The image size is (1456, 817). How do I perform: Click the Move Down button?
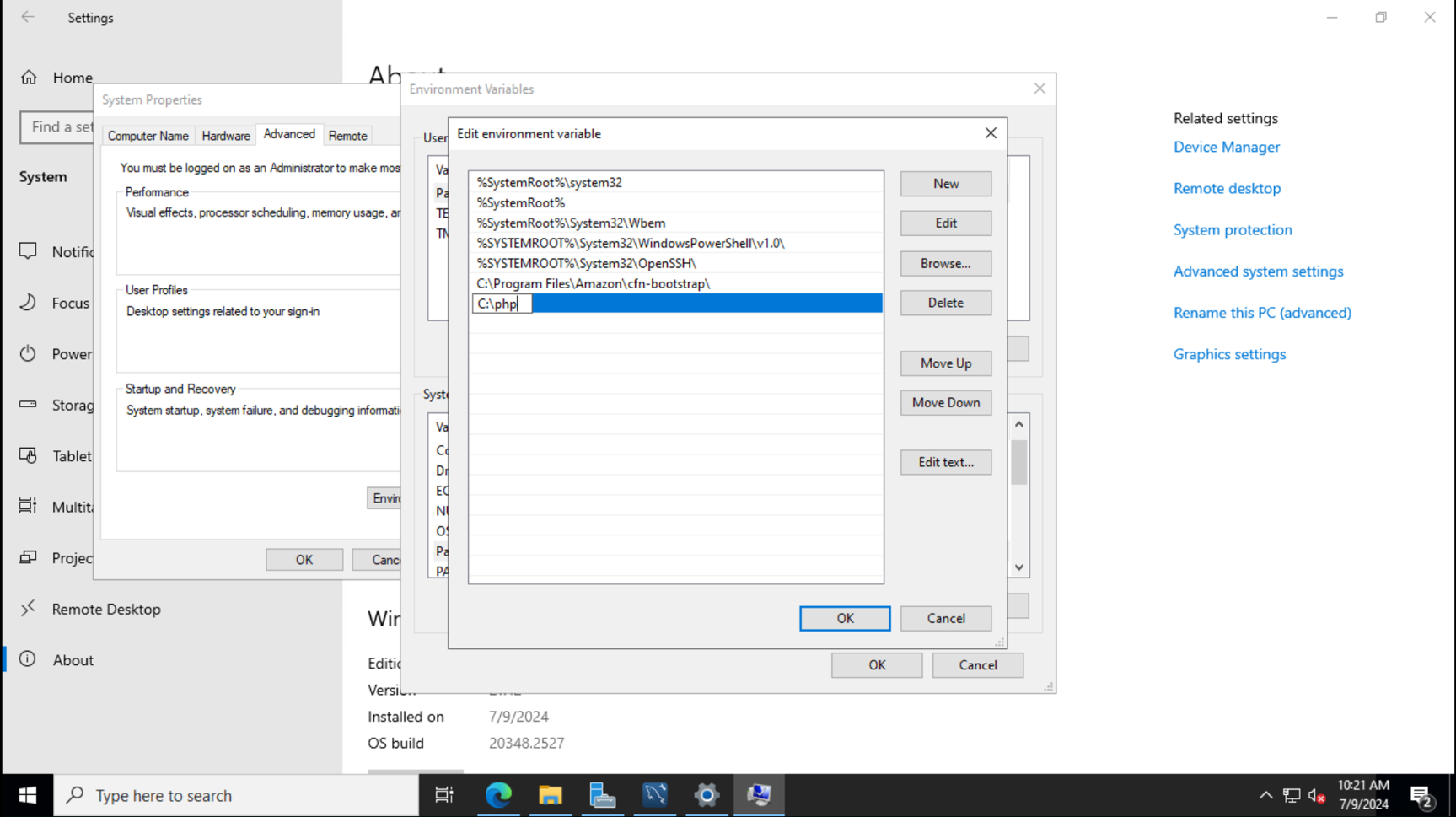pos(945,402)
